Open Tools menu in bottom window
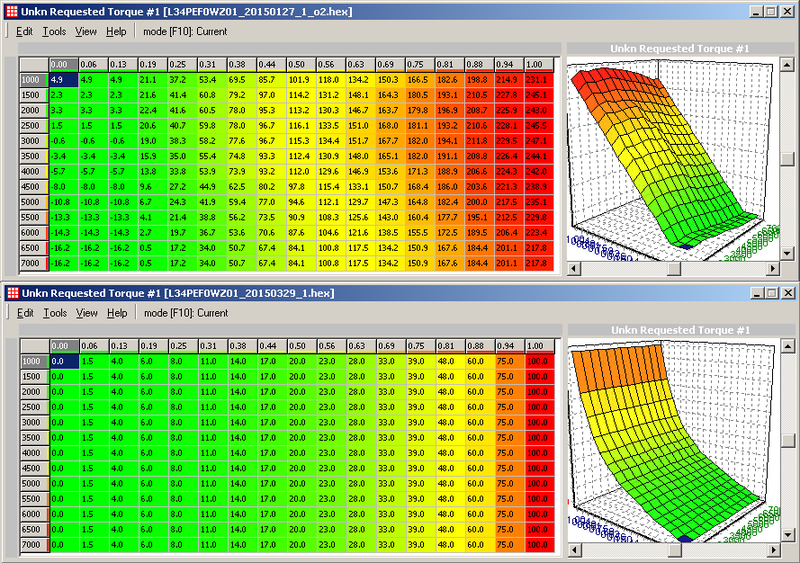Viewport: 800px width, 563px height. pos(55,313)
